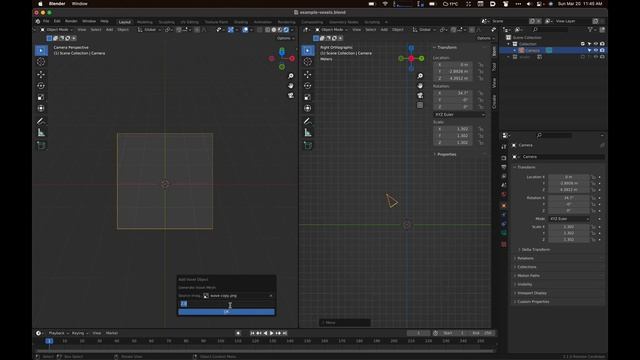
Task: Open XYZ Euler dropdown in sidebar
Action: [459, 115]
